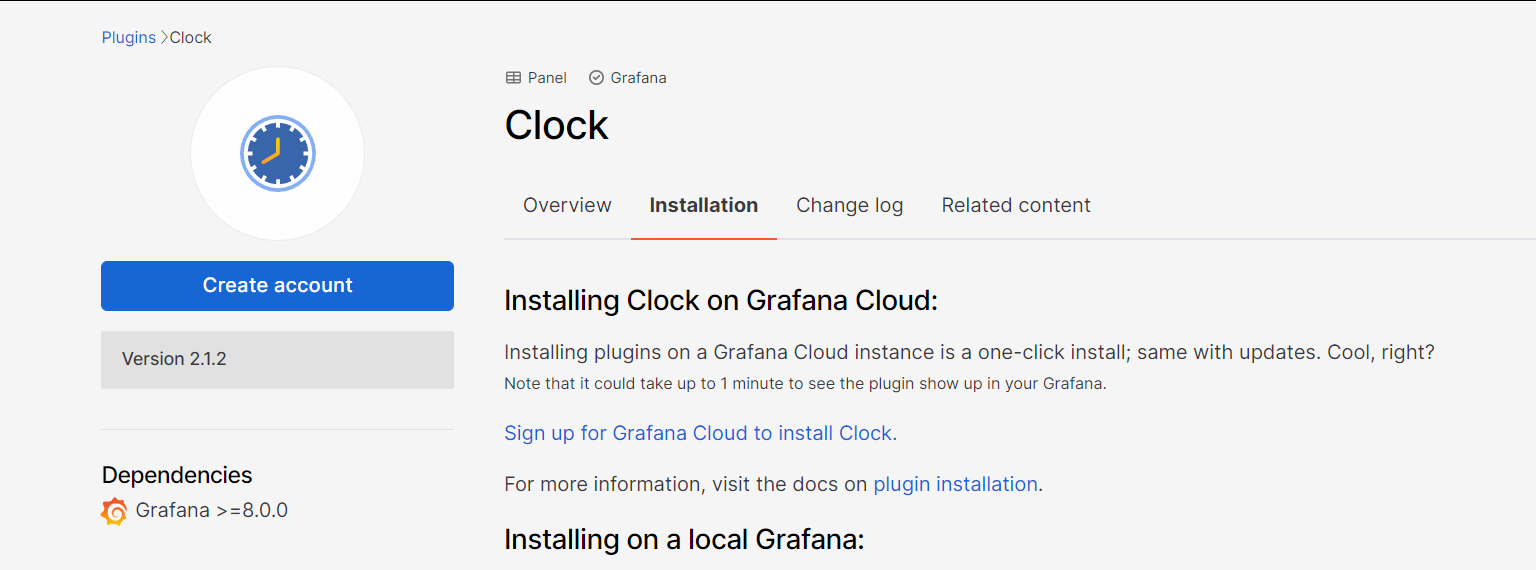
Task: Click the Dependencies heading
Action: (x=177, y=475)
